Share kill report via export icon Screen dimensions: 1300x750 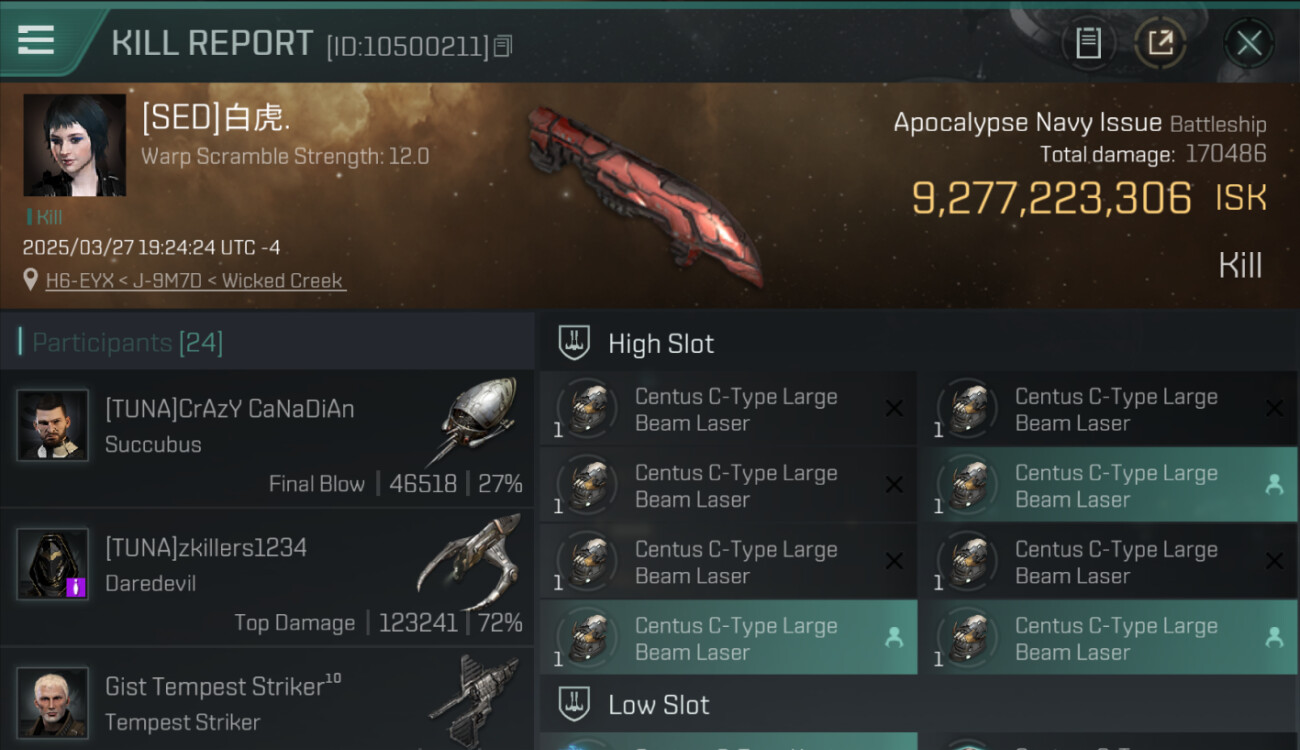(x=1160, y=43)
